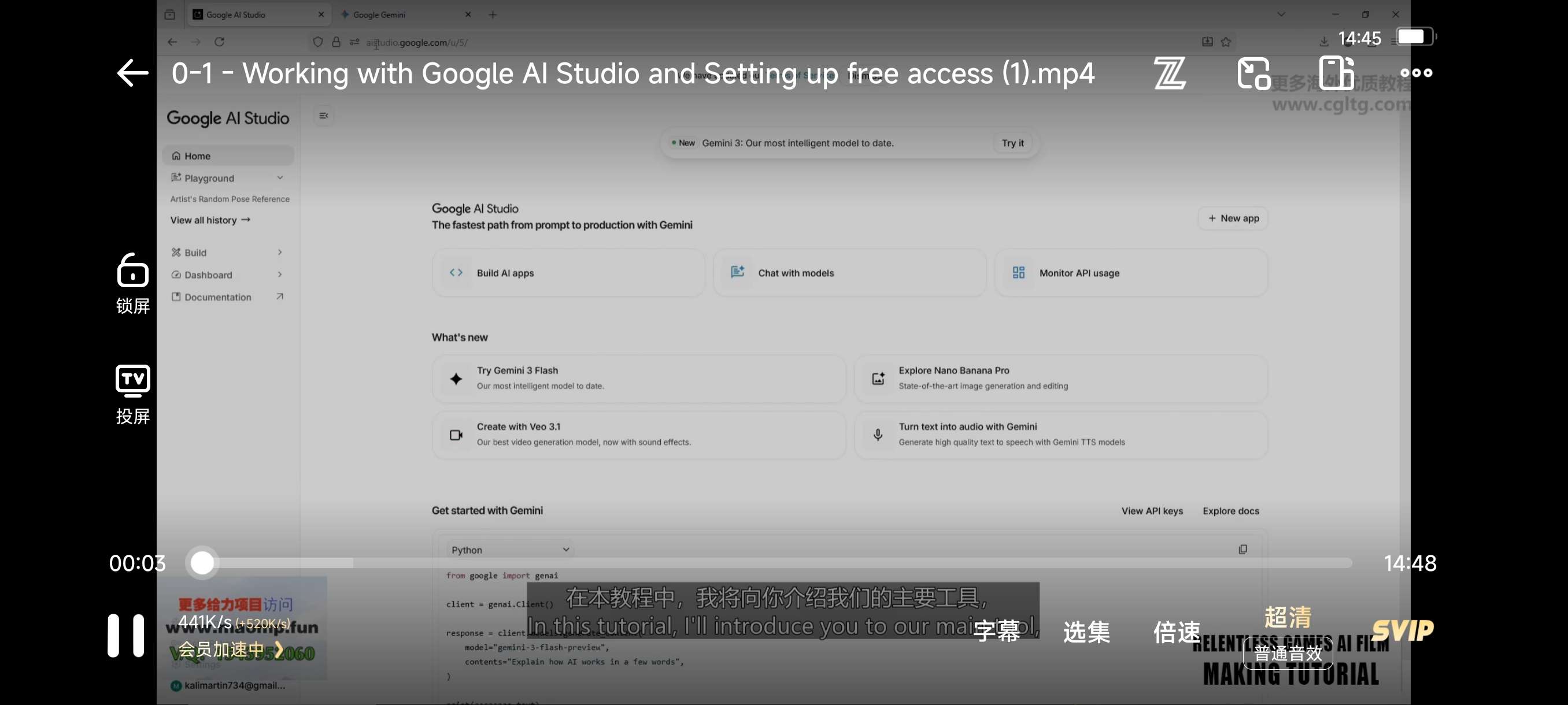Open Documentation external link in sidebar
The image size is (1568, 705).
point(228,297)
